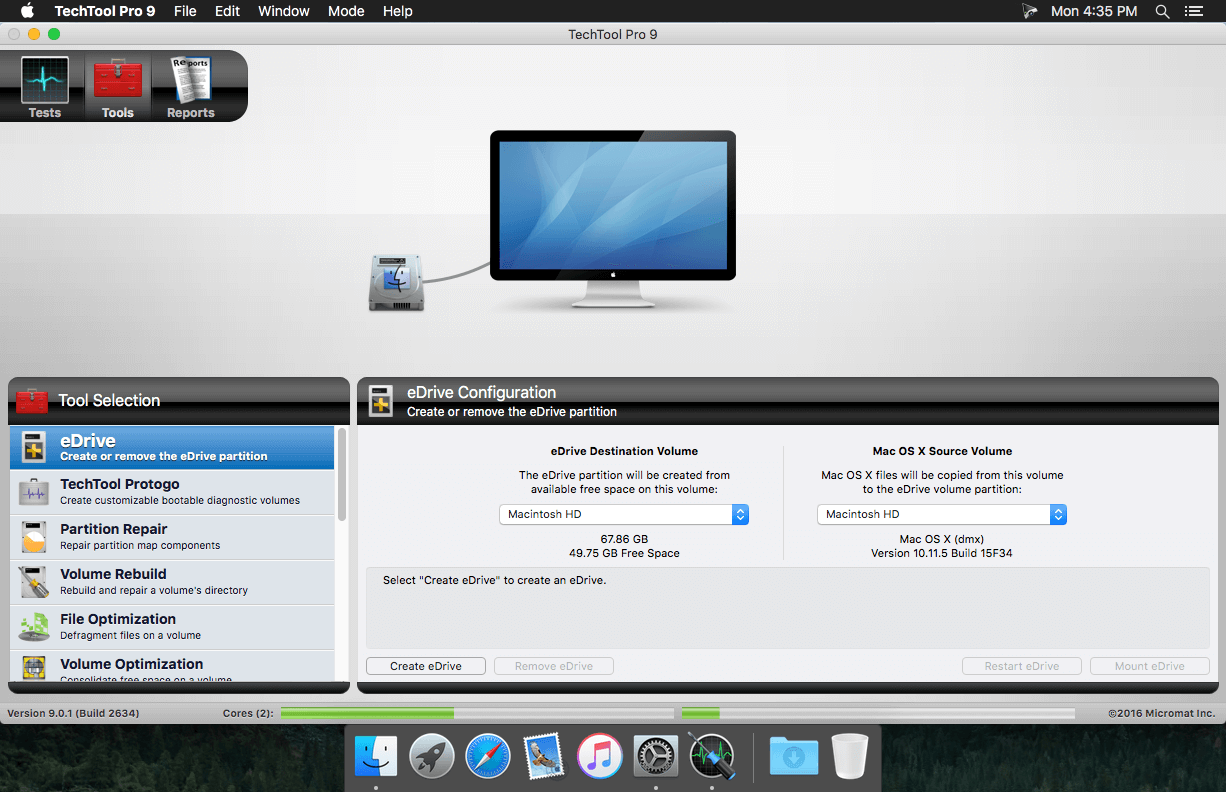The image size is (1226, 792).
Task: Click Mount eDrive button
Action: point(1149,666)
